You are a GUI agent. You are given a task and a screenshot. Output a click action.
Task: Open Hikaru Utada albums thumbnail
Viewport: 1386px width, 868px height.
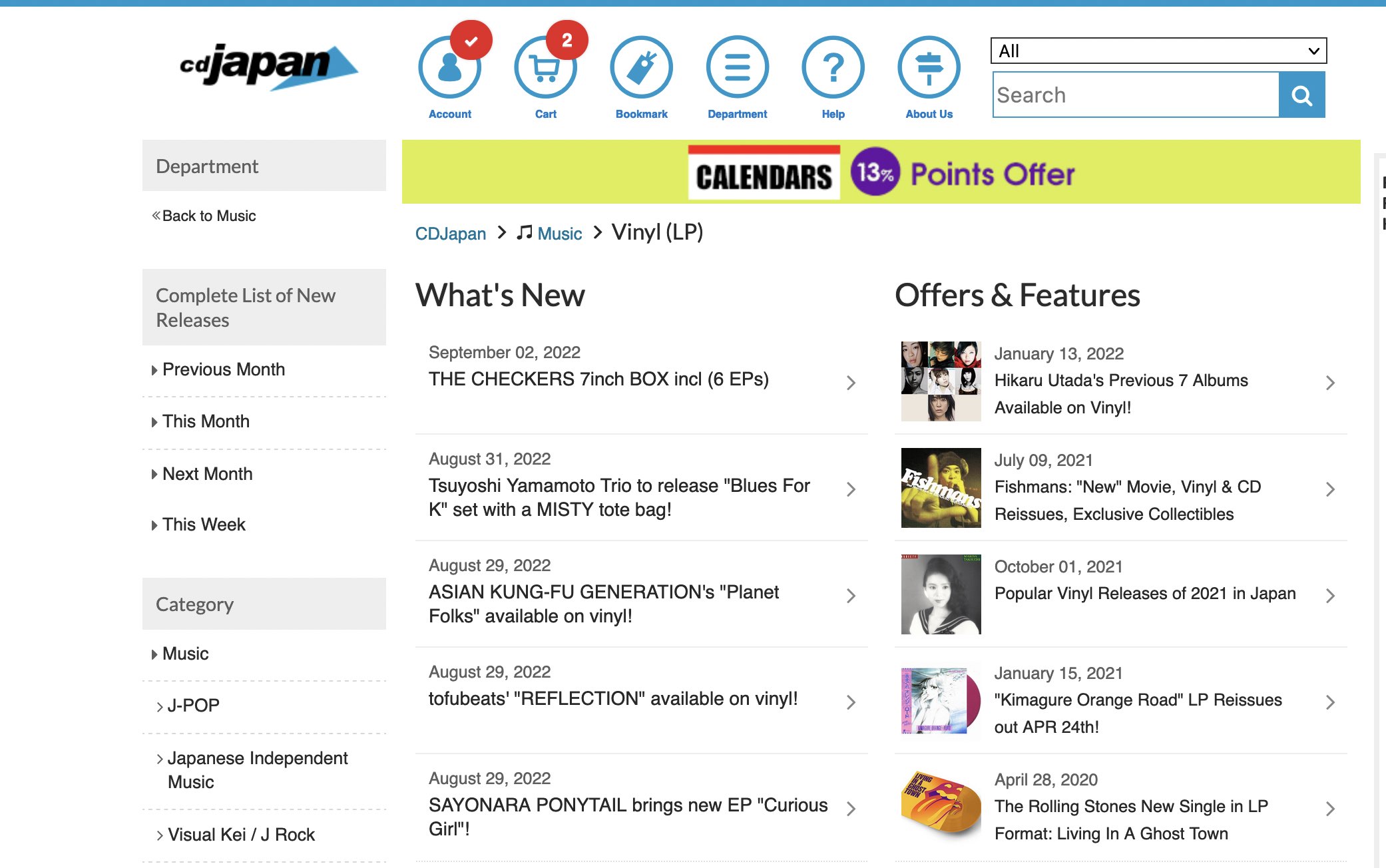(x=941, y=381)
